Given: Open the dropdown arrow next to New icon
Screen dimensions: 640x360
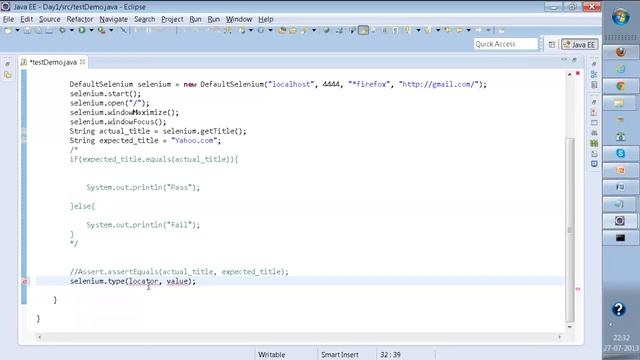Looking at the screenshot, I should (18, 30).
